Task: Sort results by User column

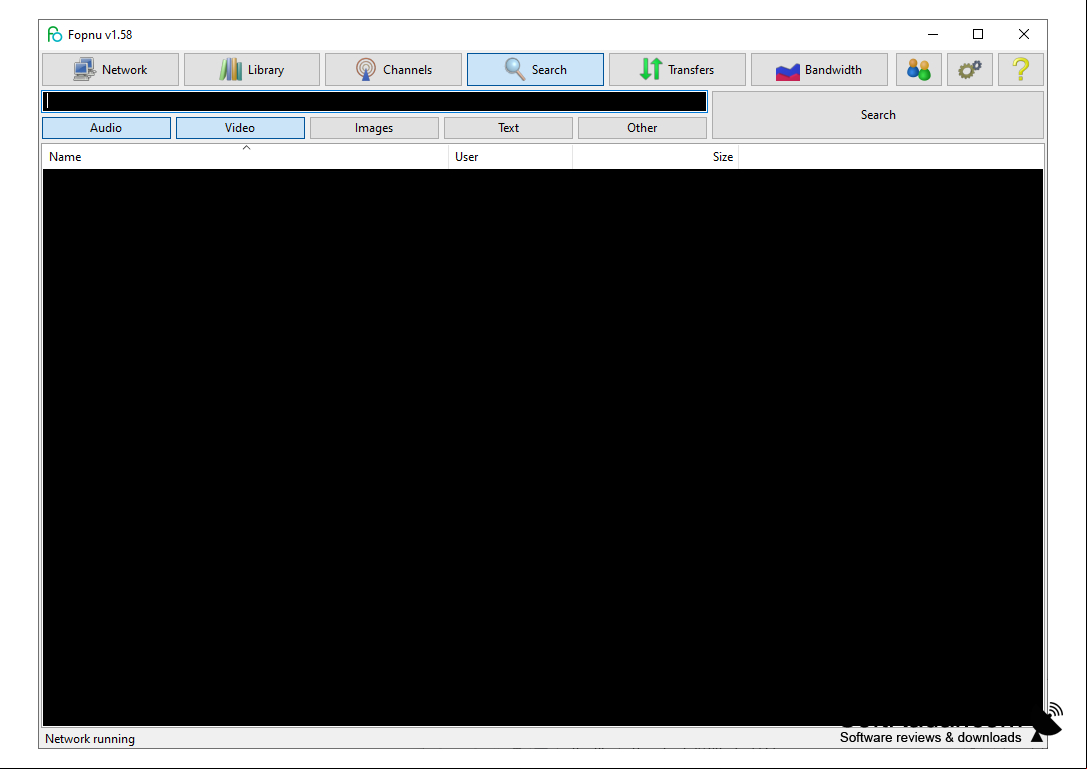Action: (510, 157)
